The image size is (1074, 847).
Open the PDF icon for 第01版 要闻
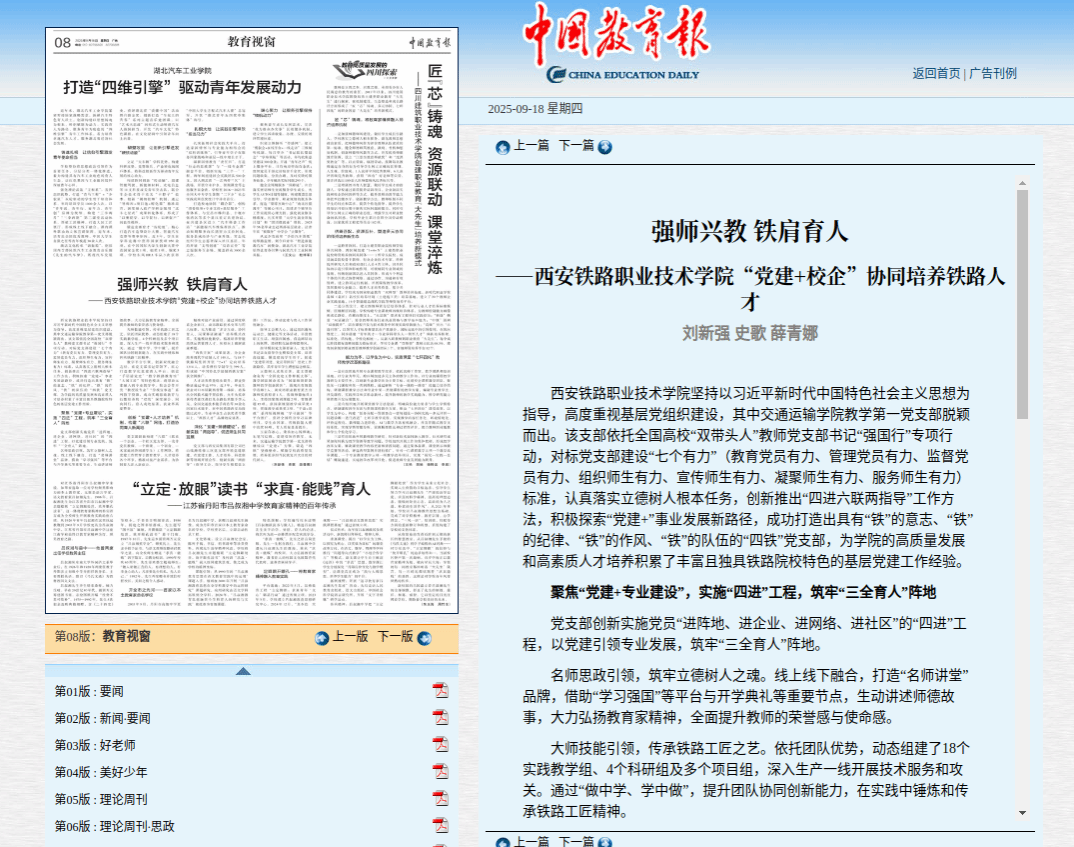pos(440,691)
